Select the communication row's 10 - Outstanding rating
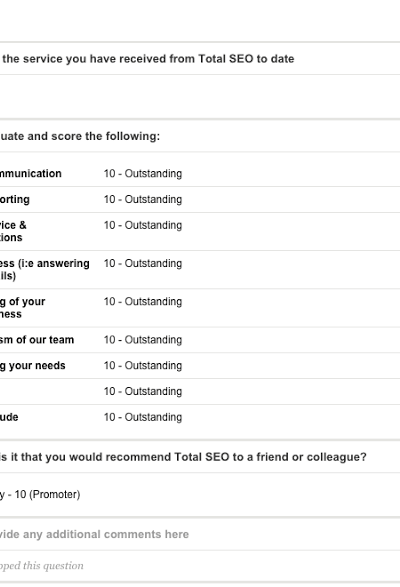The image size is (400, 587). 143,174
